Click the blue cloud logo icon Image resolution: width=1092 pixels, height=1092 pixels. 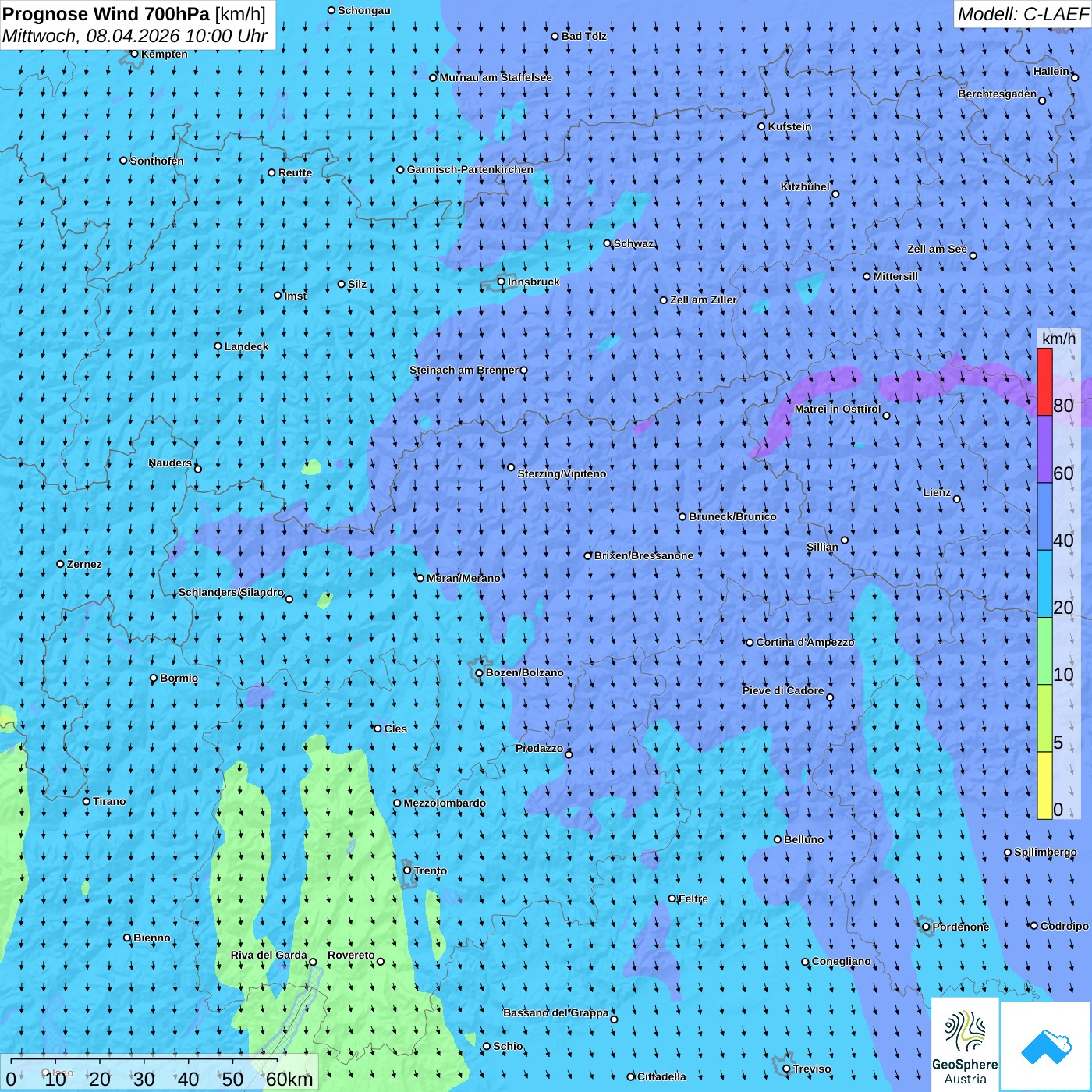click(1045, 1046)
